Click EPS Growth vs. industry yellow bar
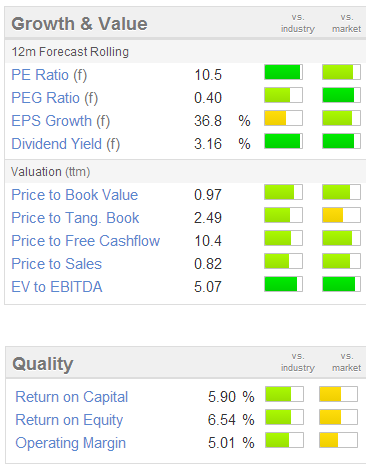This screenshot has width=366, height=467. pos(283,118)
